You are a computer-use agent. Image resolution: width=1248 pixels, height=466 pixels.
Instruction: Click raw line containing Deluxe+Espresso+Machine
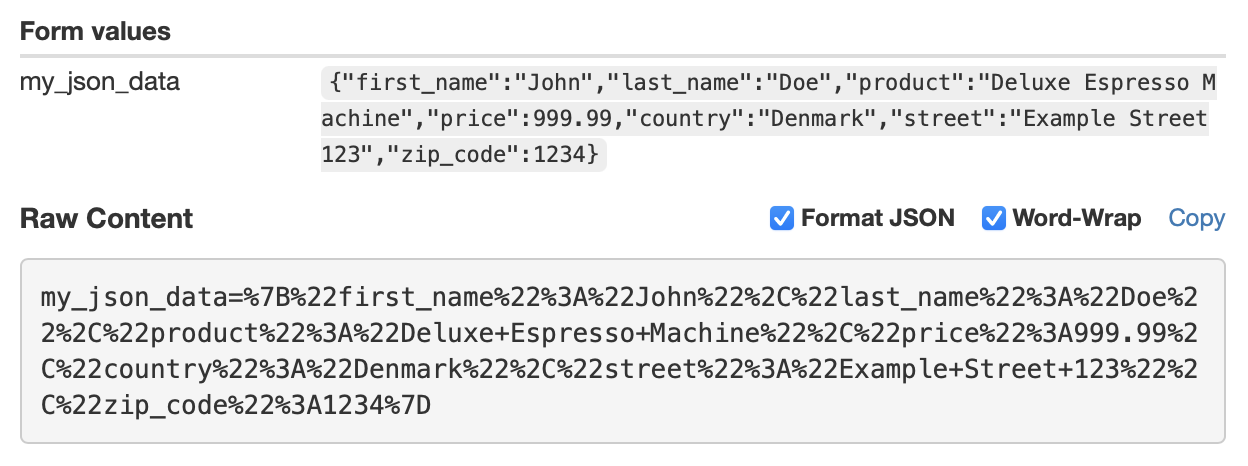click(x=620, y=334)
